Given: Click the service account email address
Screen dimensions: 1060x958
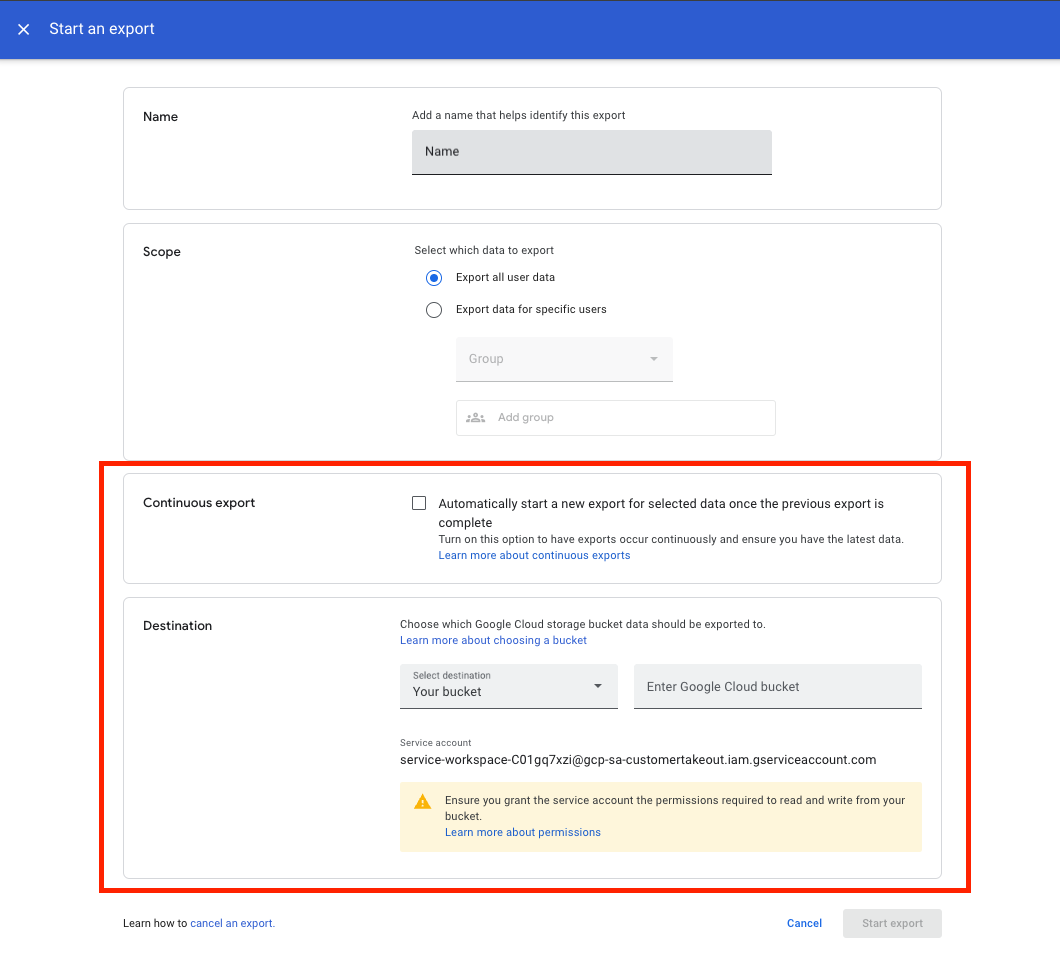Looking at the screenshot, I should [x=637, y=760].
